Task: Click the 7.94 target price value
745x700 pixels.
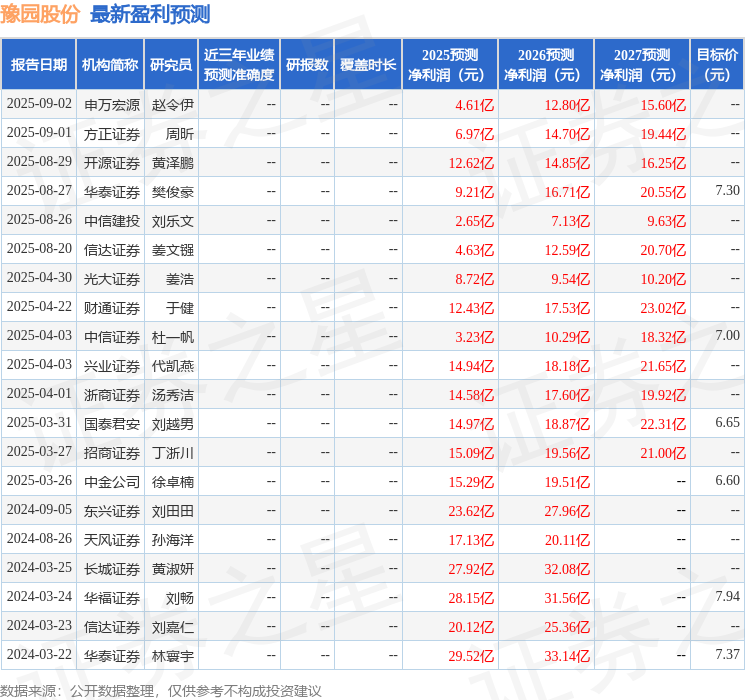Action: coord(727,597)
